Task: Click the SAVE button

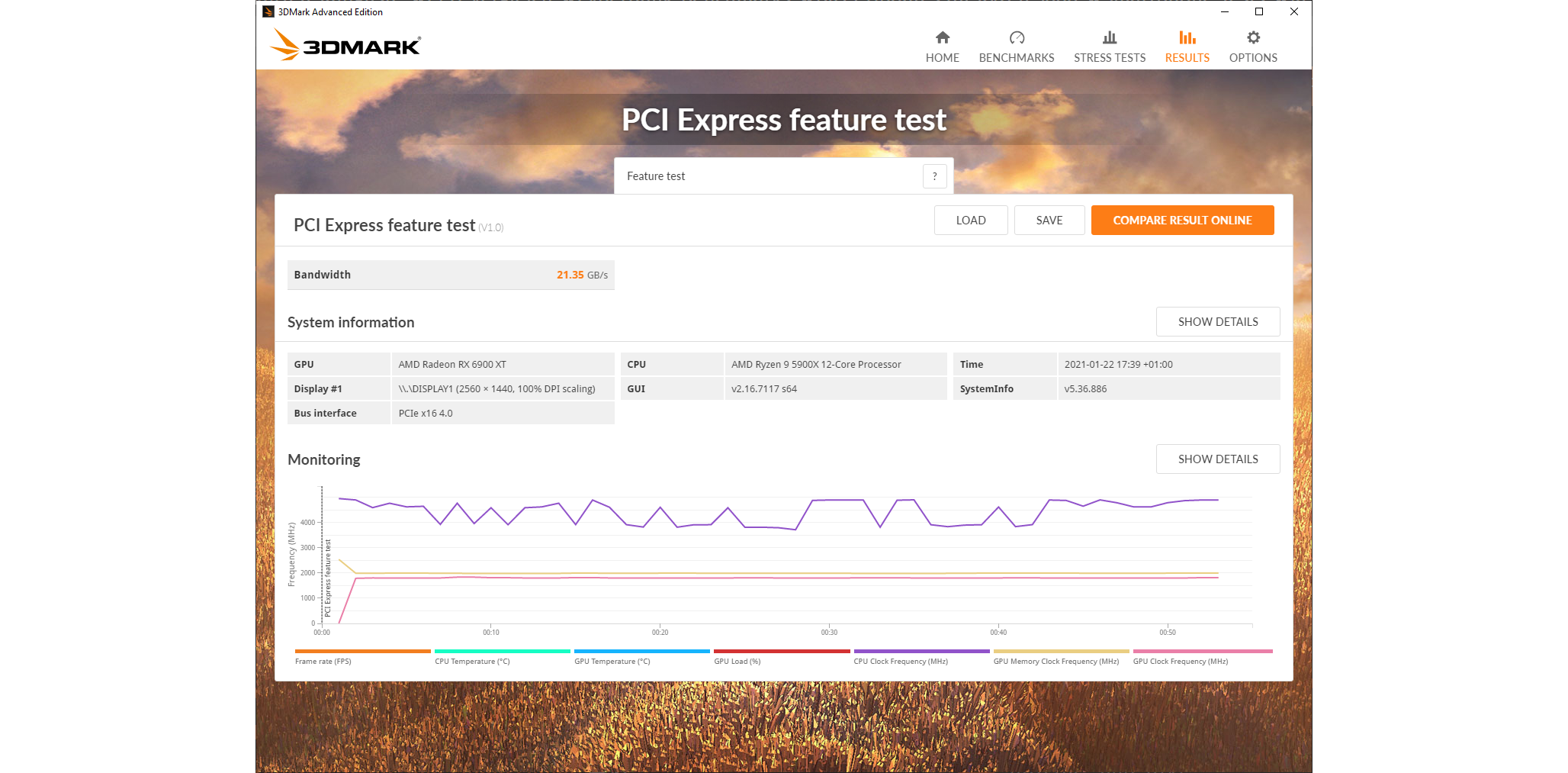Action: pos(1049,221)
